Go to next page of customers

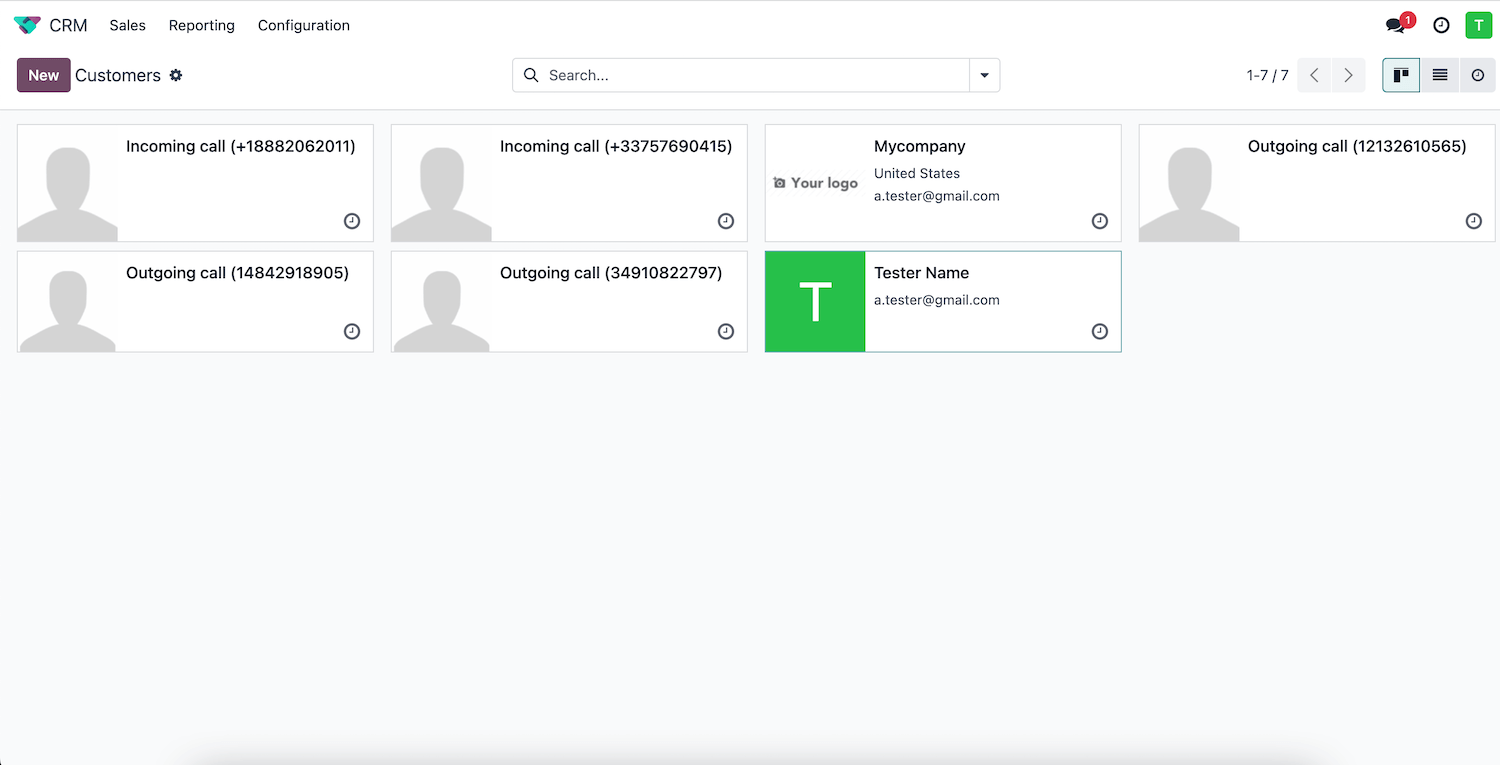tap(1348, 75)
